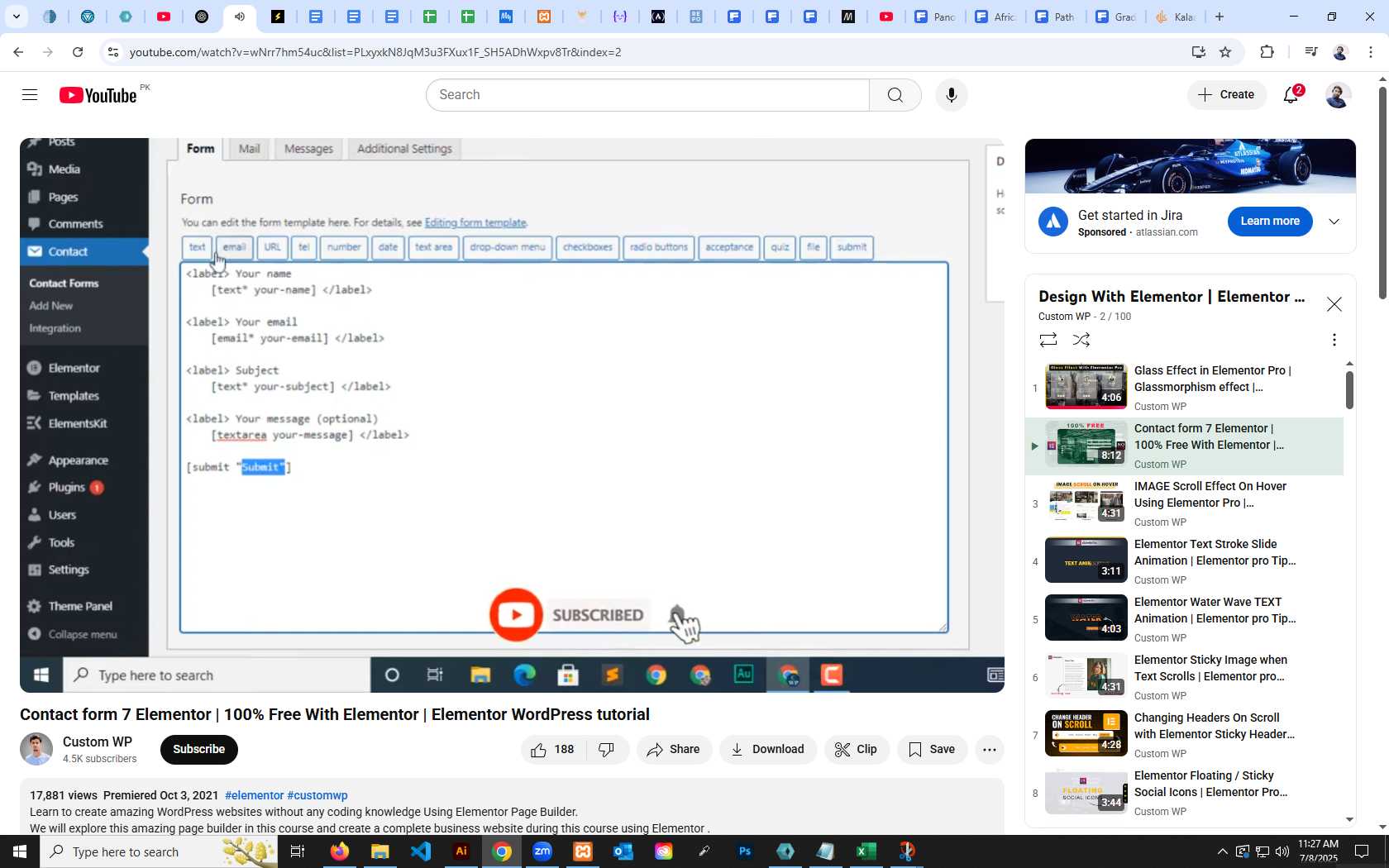Click the taskbar search box
Screen dimensions: 1389x868
[159, 851]
